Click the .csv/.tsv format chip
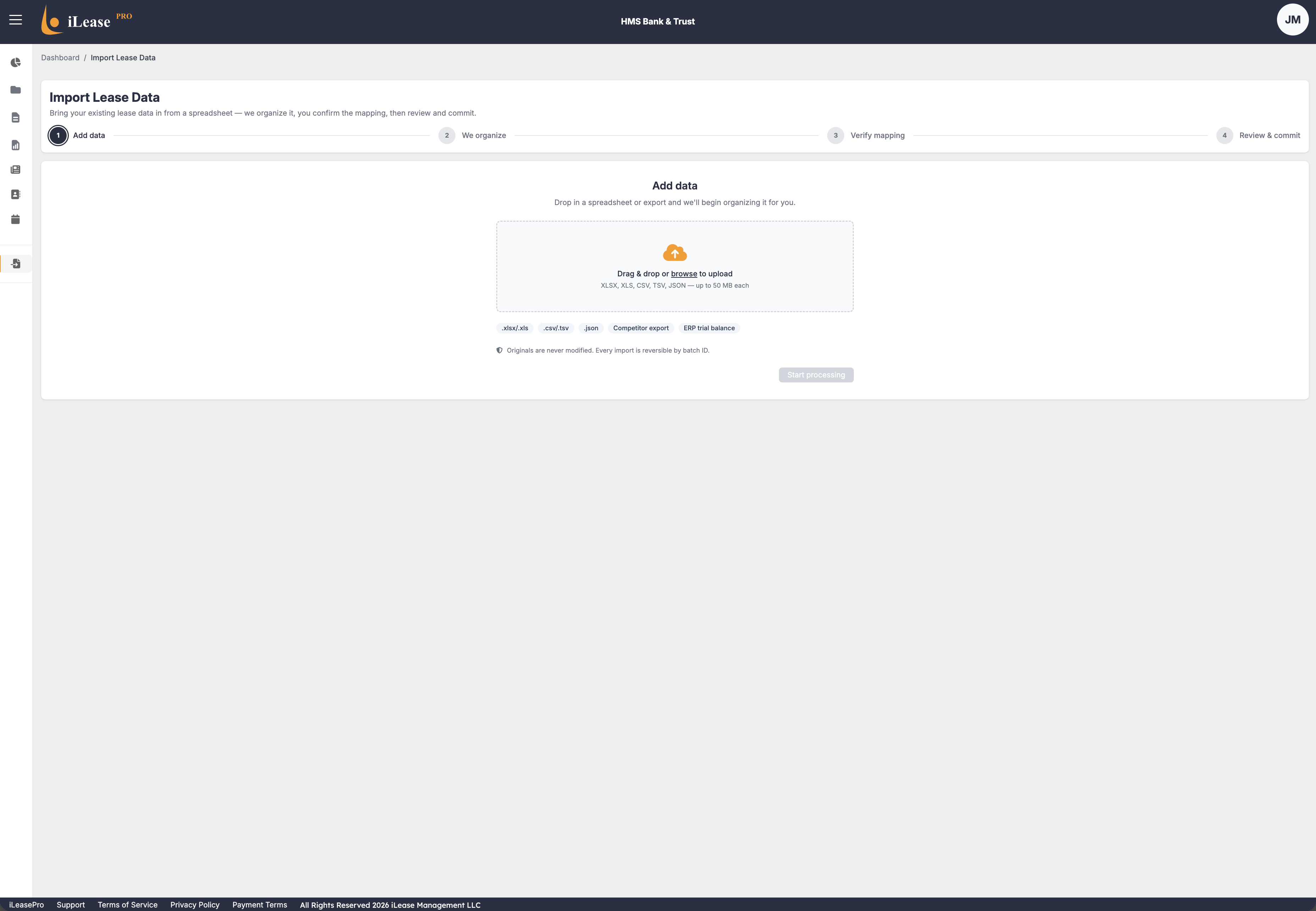 pyautogui.click(x=556, y=328)
